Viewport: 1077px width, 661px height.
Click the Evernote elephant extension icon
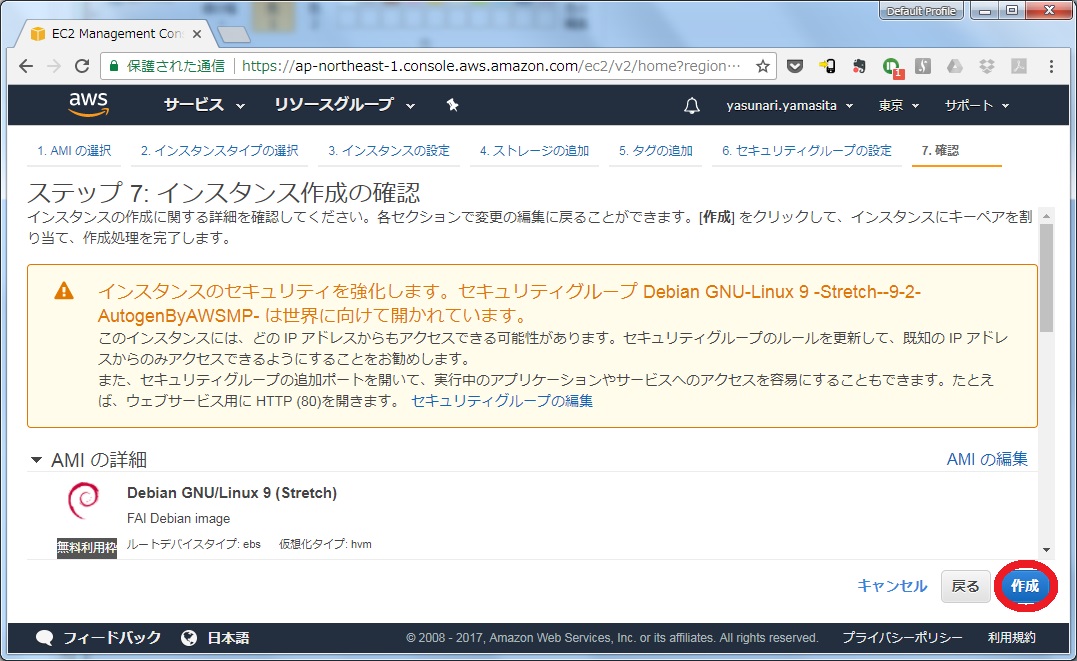coord(859,66)
